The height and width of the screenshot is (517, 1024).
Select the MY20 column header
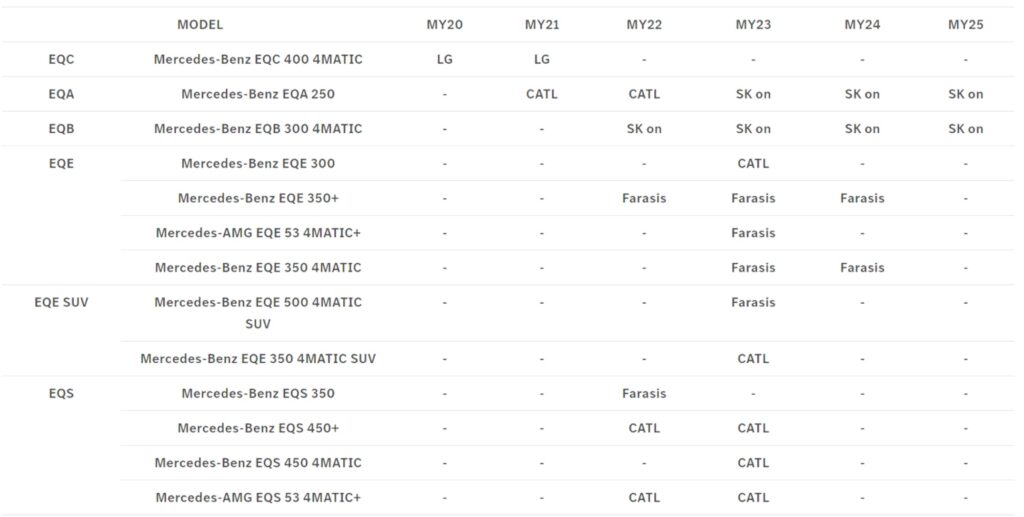coord(444,25)
